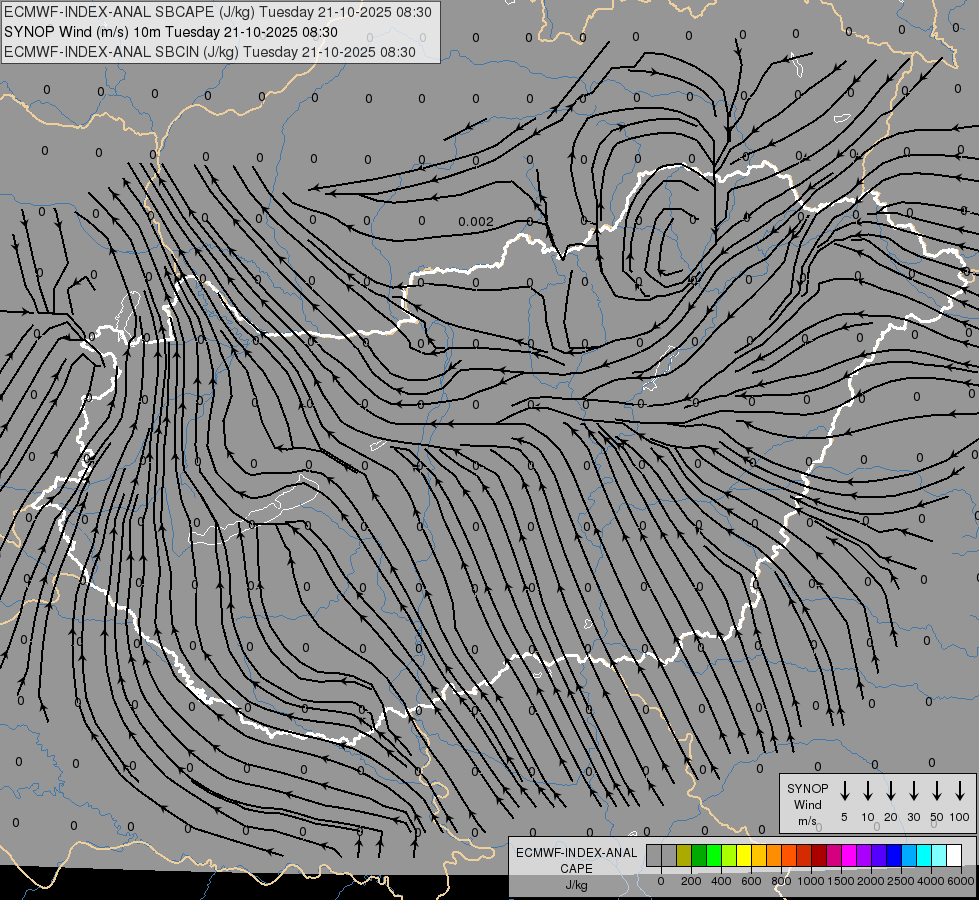Click the 20 m/s wind arrow in legend
Viewport: 979px width, 900px height.
pyautogui.click(x=891, y=791)
